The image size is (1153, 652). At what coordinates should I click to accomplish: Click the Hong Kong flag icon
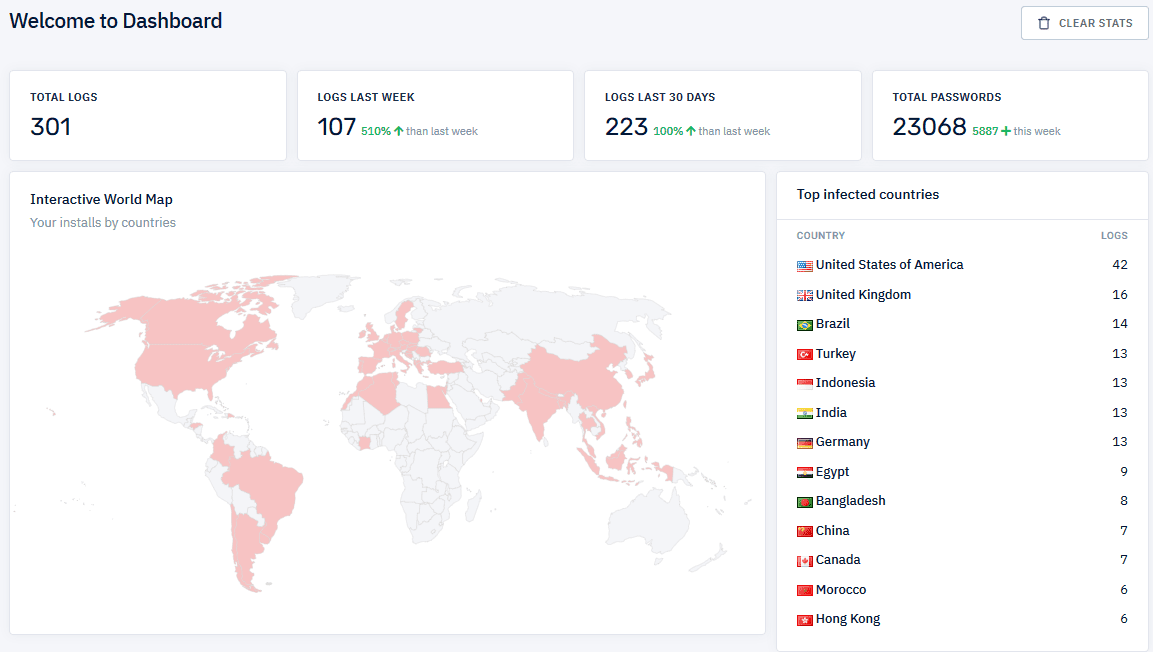point(805,620)
